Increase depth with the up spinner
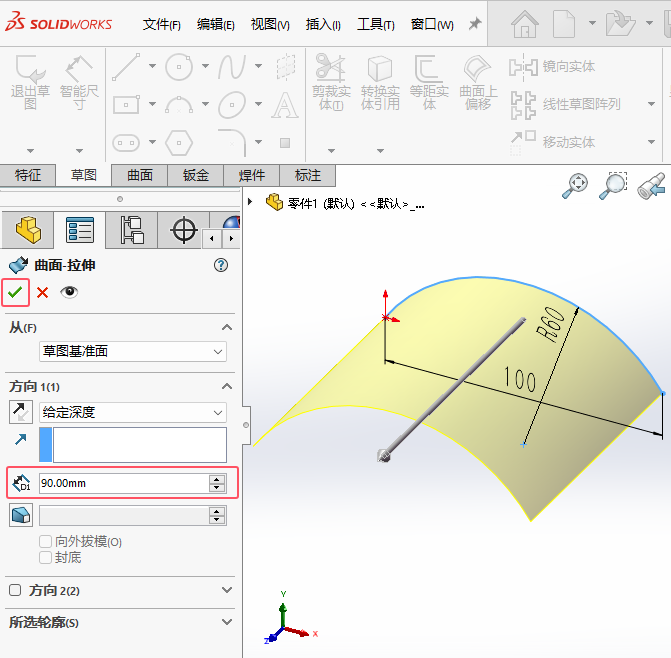The height and width of the screenshot is (658, 671). click(217, 479)
